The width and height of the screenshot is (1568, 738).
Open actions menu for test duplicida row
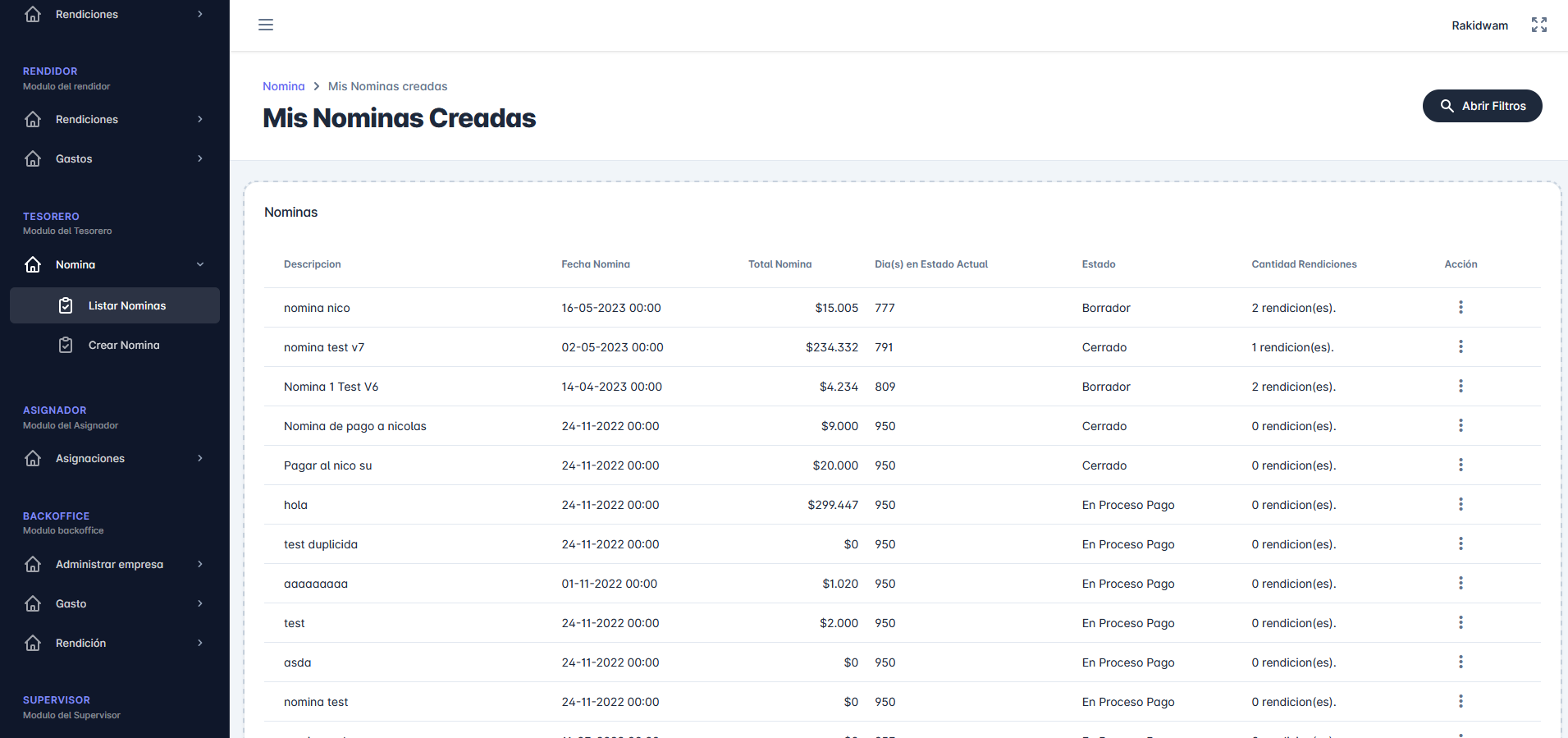pyautogui.click(x=1460, y=543)
